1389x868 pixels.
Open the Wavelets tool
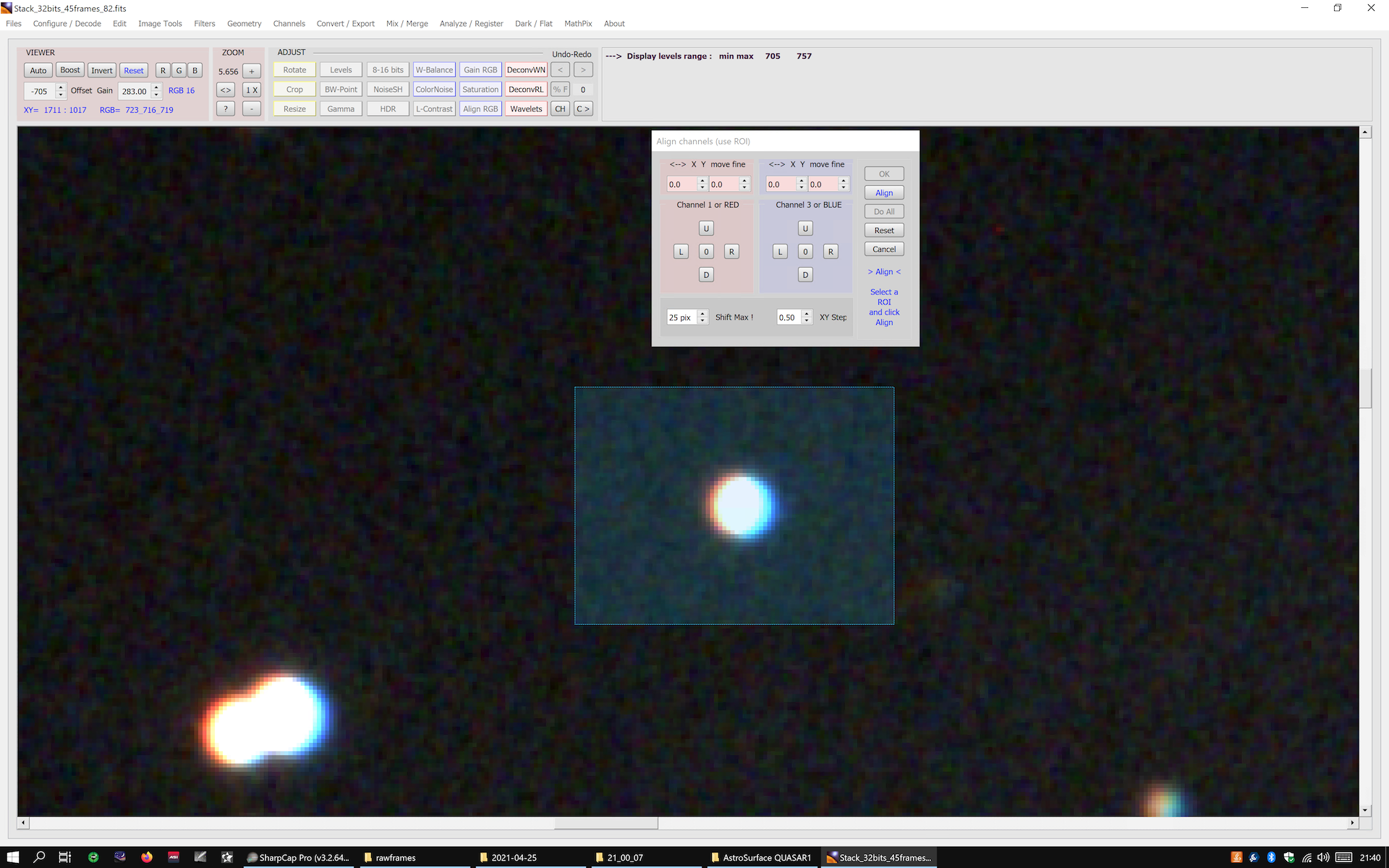coord(526,109)
